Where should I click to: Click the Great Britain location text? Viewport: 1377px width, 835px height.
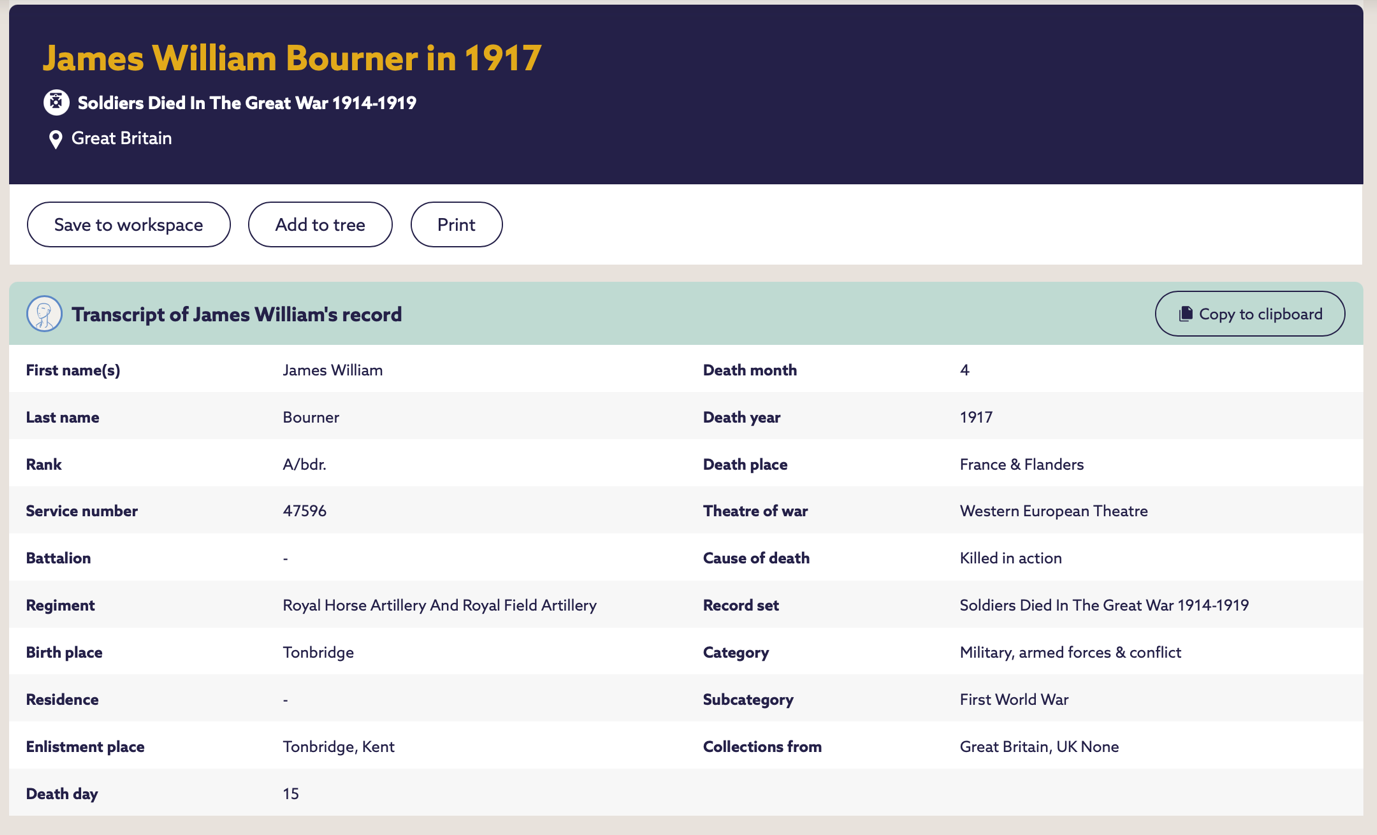click(x=122, y=139)
